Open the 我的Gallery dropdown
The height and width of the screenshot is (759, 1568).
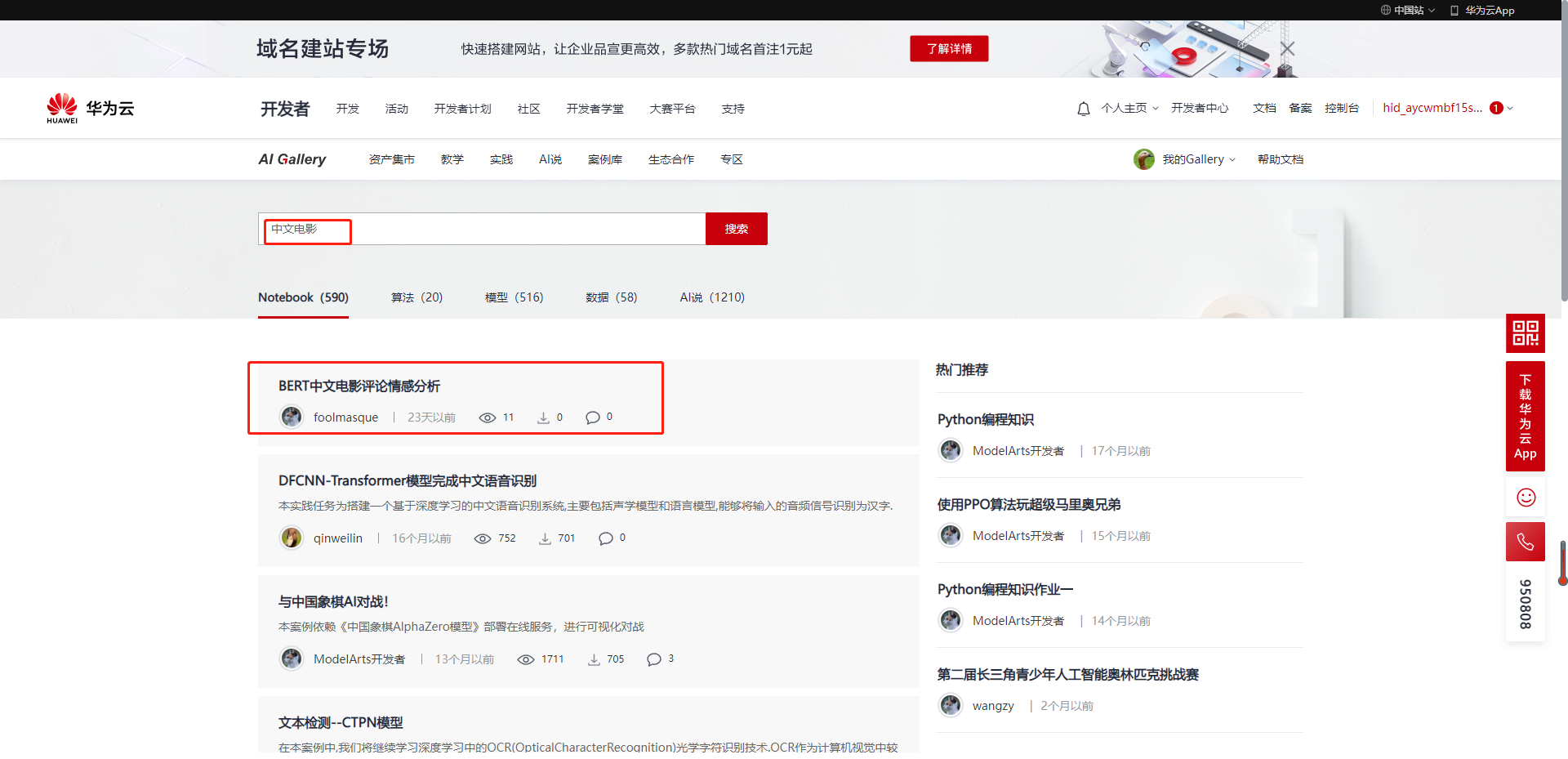pos(1194,158)
